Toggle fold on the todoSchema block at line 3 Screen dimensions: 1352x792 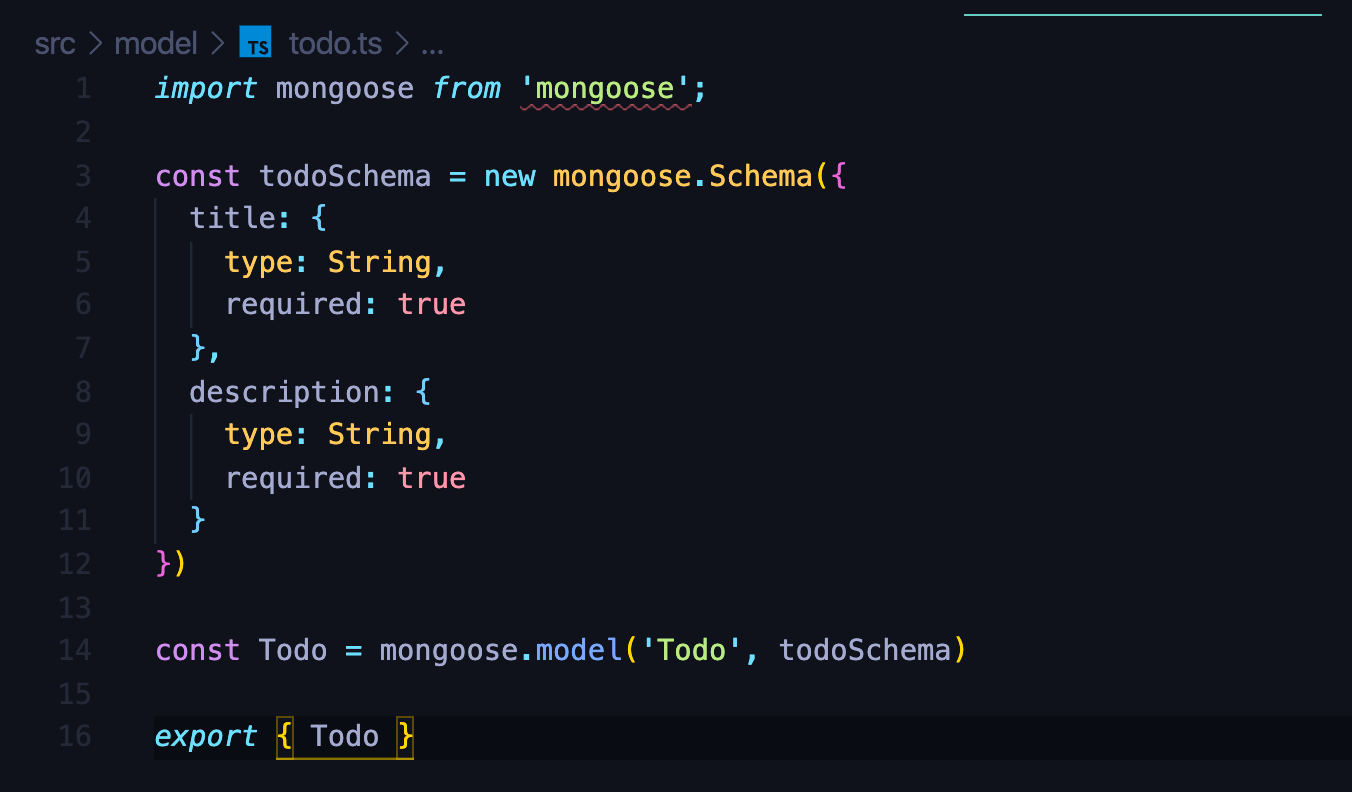point(128,175)
